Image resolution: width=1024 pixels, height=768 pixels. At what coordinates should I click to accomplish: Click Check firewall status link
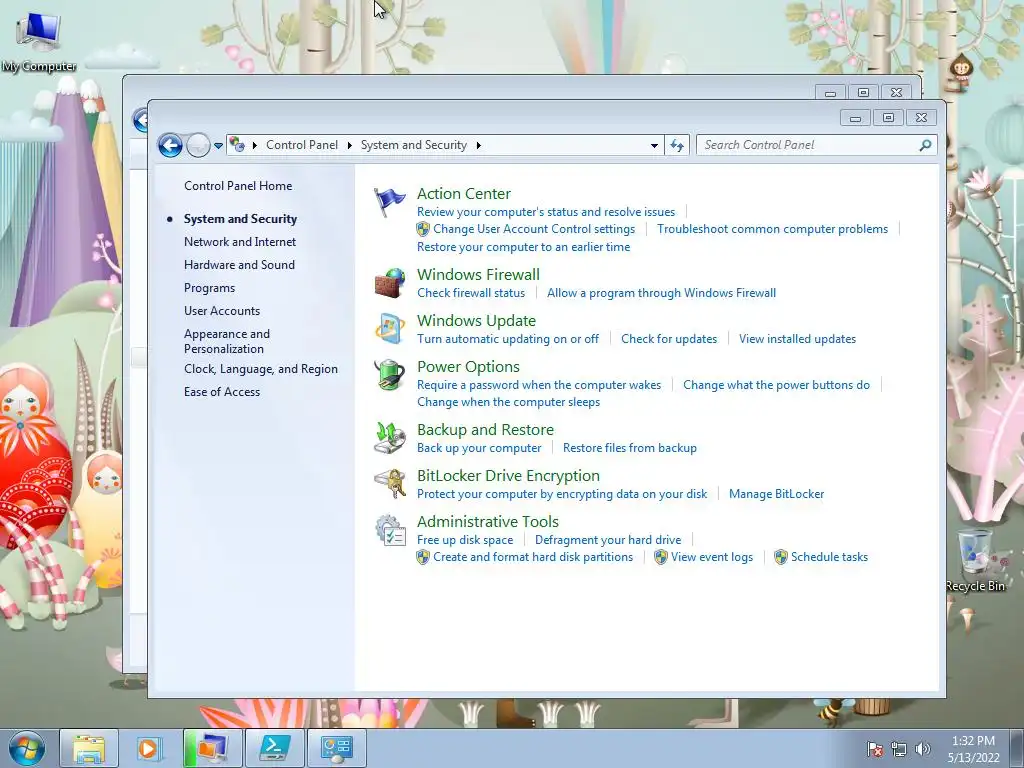pyautogui.click(x=471, y=293)
